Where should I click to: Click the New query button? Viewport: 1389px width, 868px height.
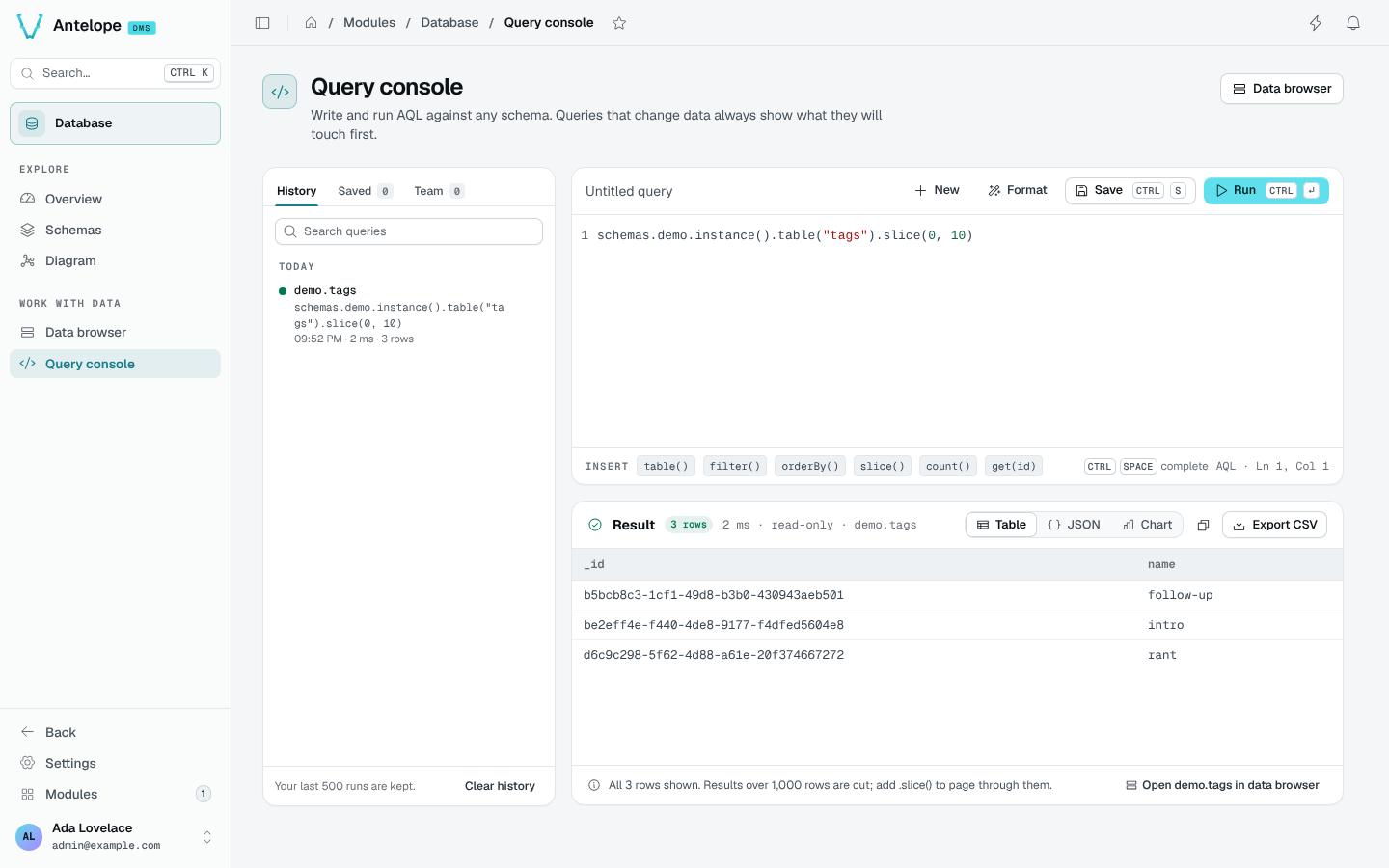click(937, 190)
